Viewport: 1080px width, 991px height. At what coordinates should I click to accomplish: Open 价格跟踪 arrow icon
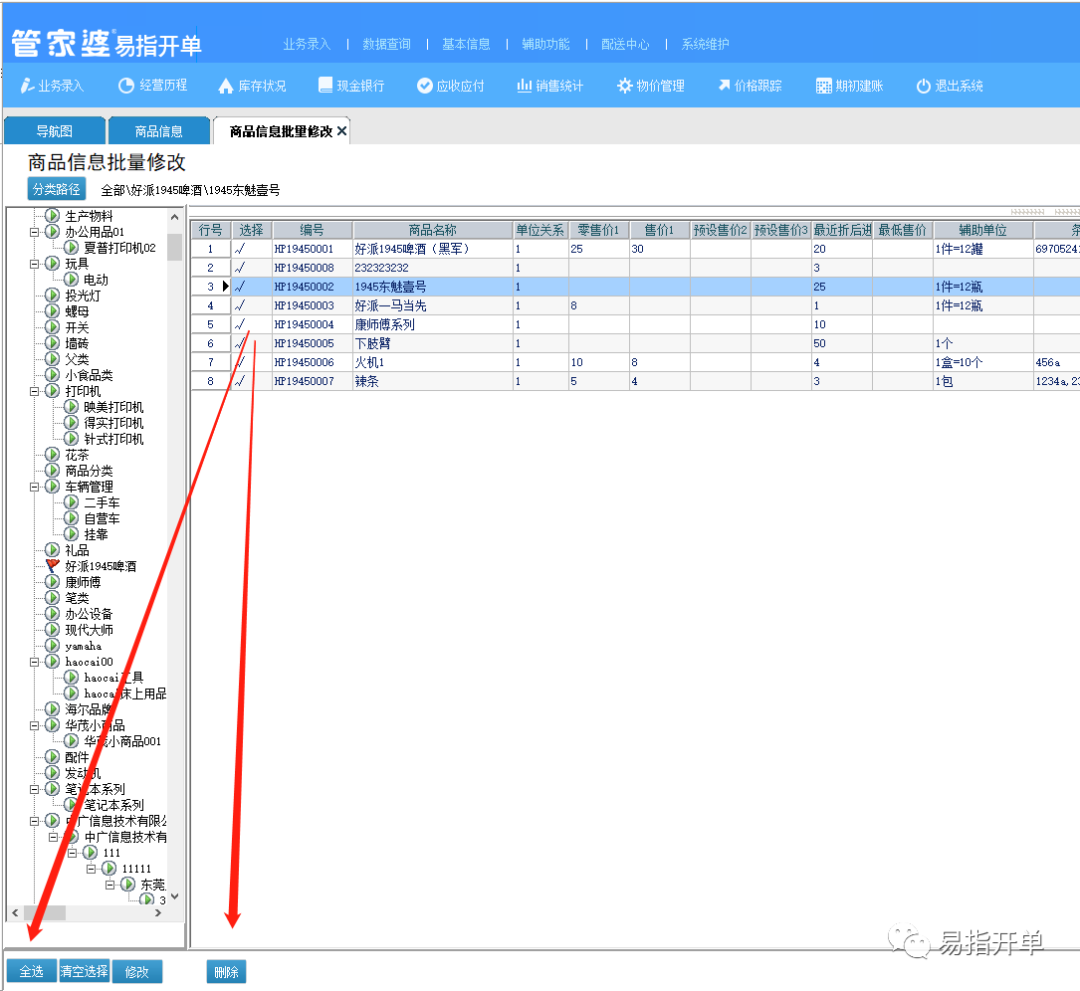[x=724, y=85]
